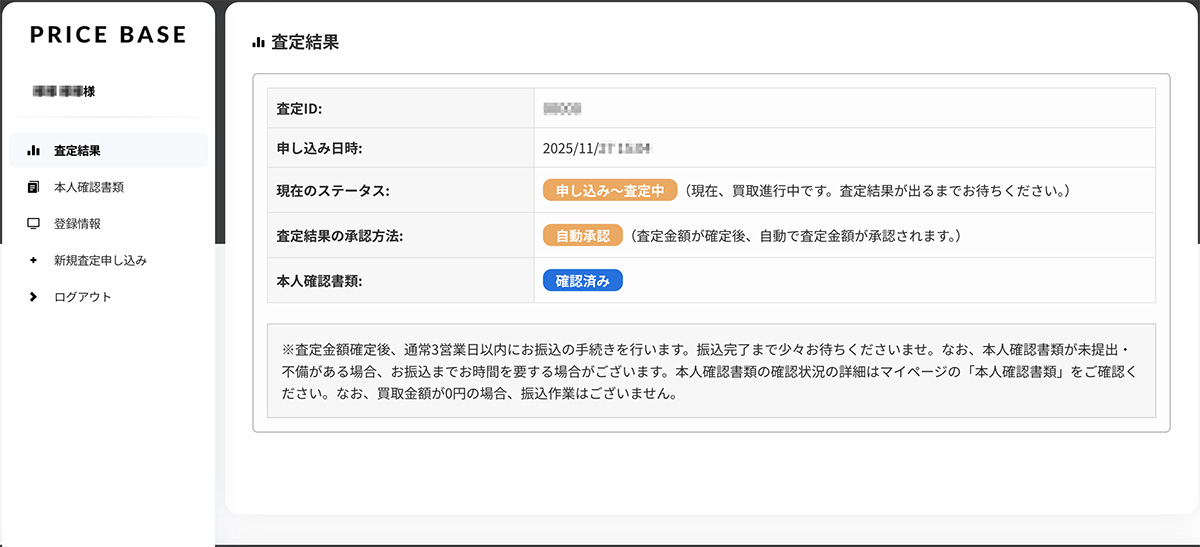Open the 本人確認書類 sidebar menu item
The width and height of the screenshot is (1200, 547).
tap(89, 187)
